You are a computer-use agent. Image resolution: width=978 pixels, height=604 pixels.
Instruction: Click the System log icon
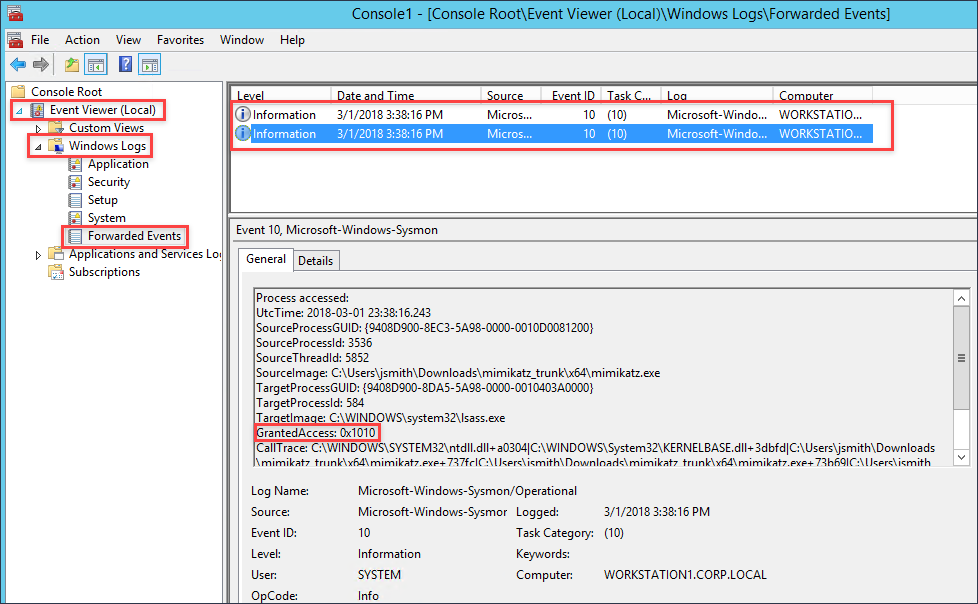tap(75, 218)
